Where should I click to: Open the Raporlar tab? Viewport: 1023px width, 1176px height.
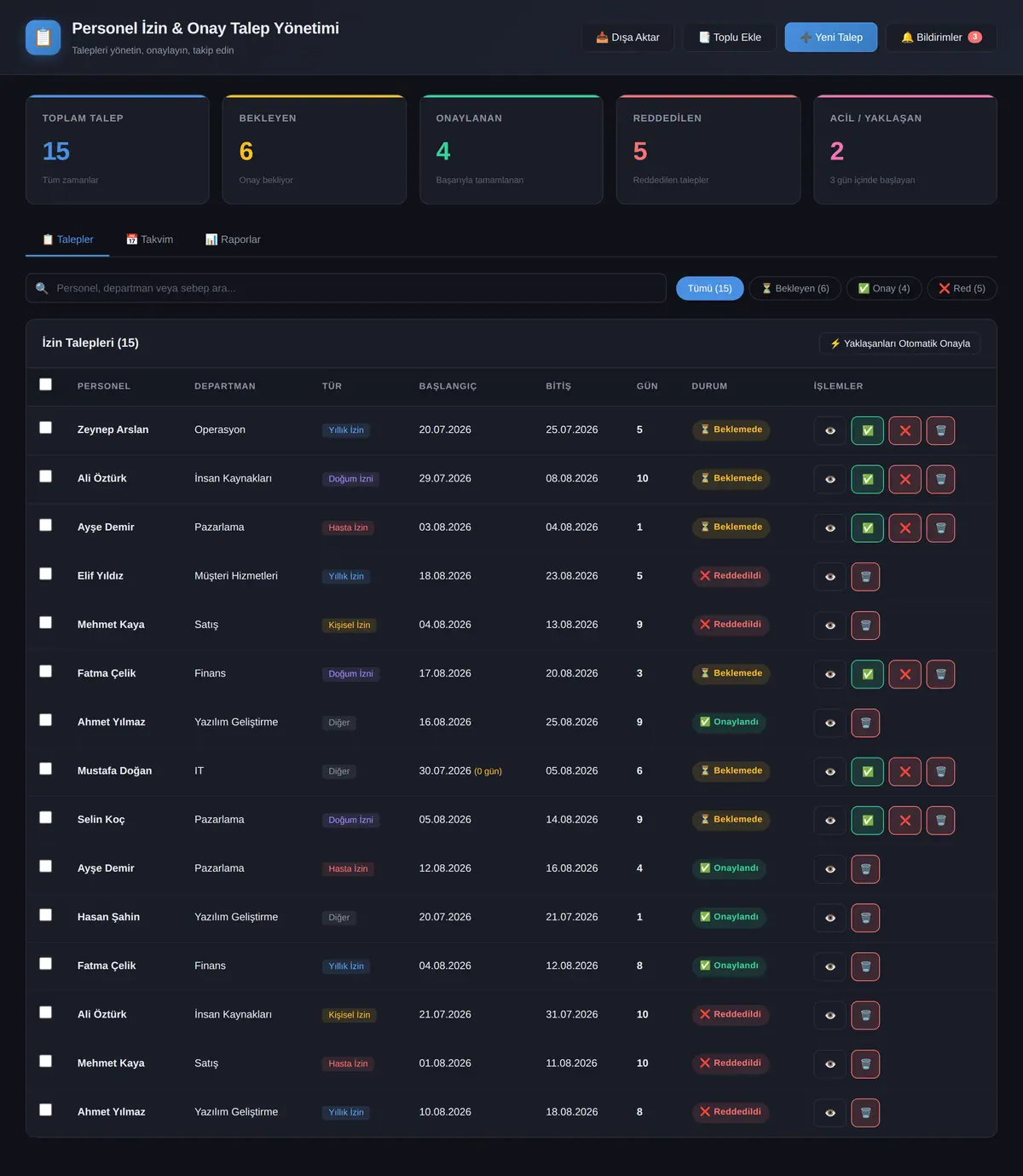click(233, 239)
